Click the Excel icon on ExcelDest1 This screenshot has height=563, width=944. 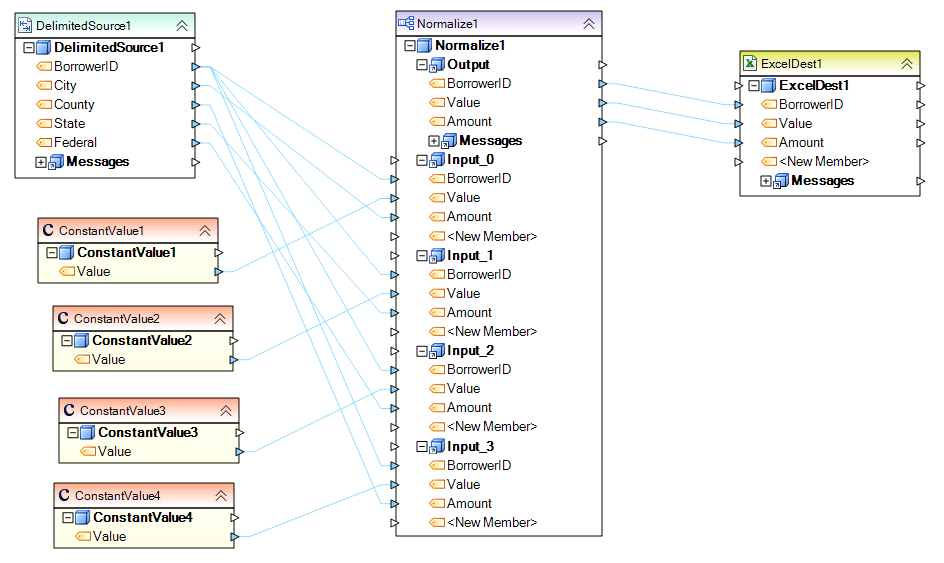pos(750,63)
